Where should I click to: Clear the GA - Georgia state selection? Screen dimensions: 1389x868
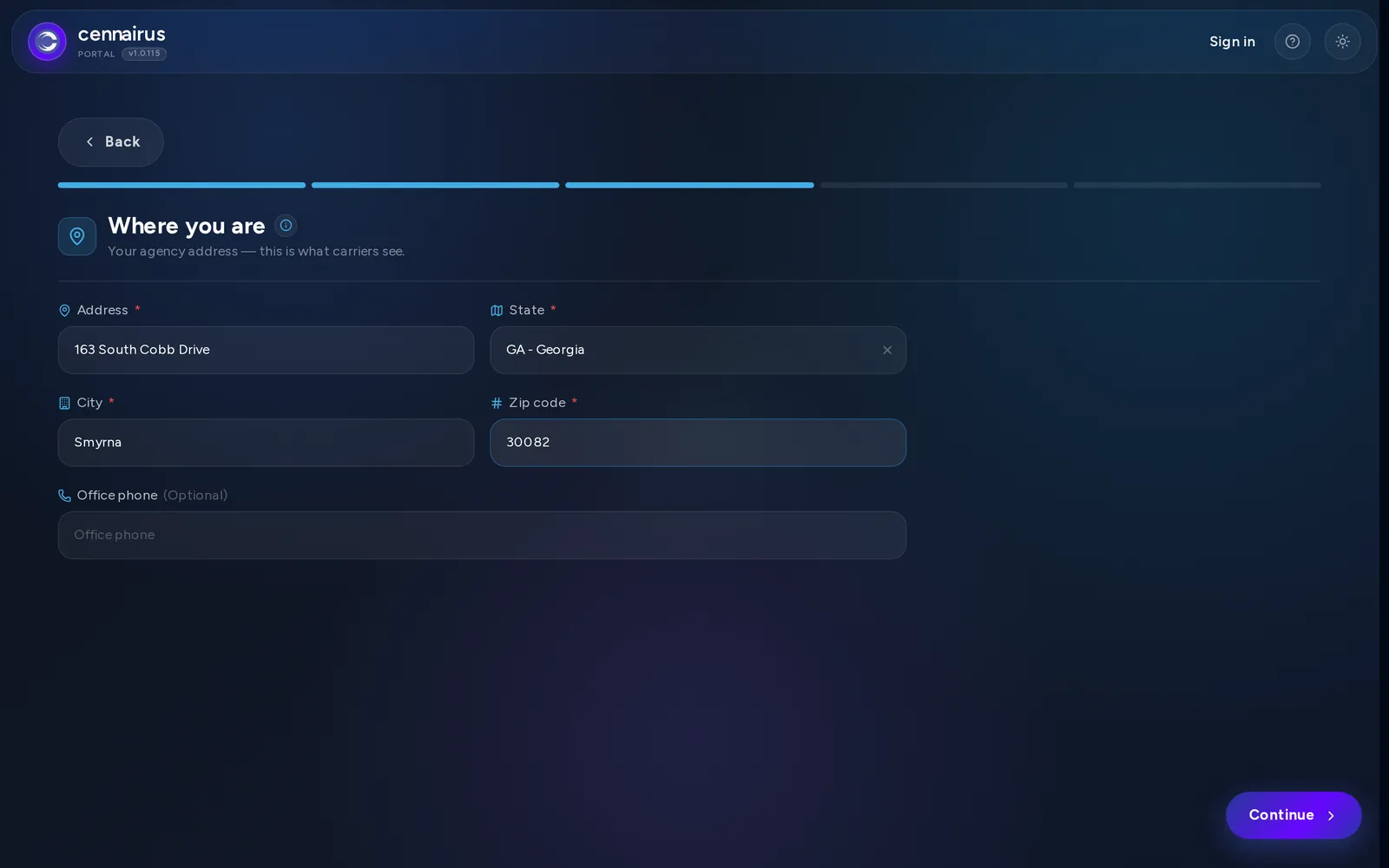point(887,351)
